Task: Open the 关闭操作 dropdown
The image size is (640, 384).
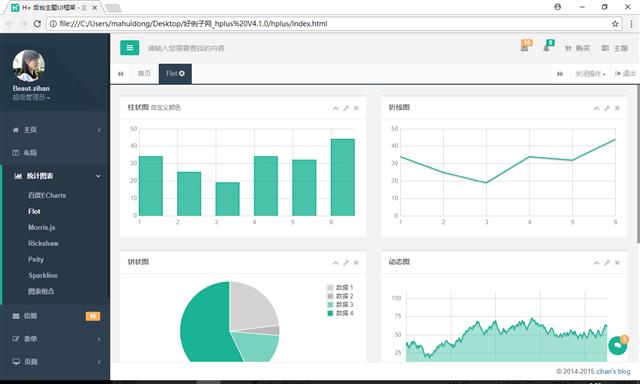Action: click(x=590, y=73)
